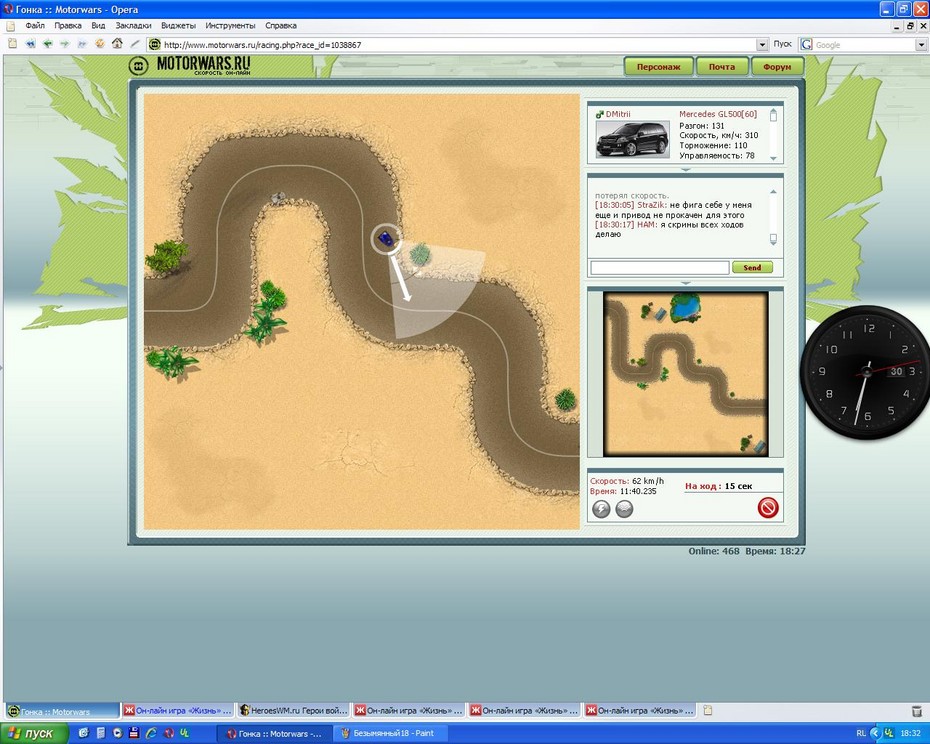Click the track minimap
This screenshot has width=930, height=744.
tap(685, 374)
